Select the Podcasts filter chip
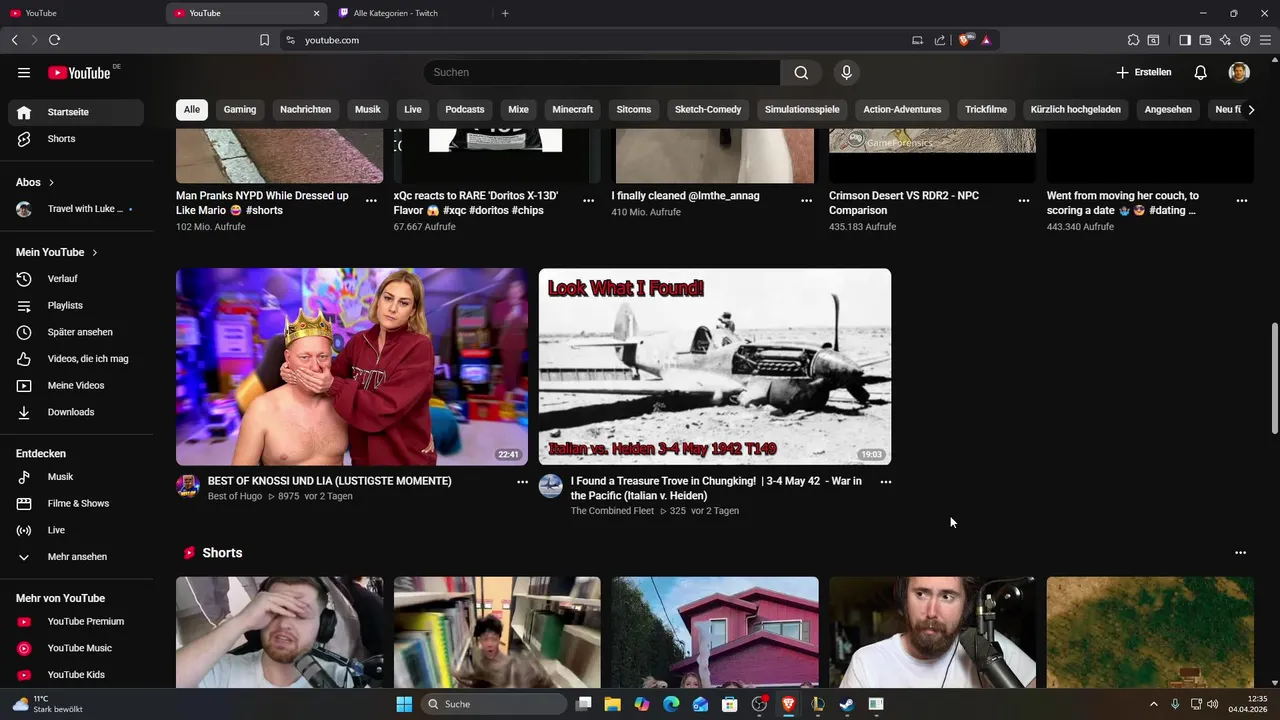The width and height of the screenshot is (1280, 720). click(465, 109)
